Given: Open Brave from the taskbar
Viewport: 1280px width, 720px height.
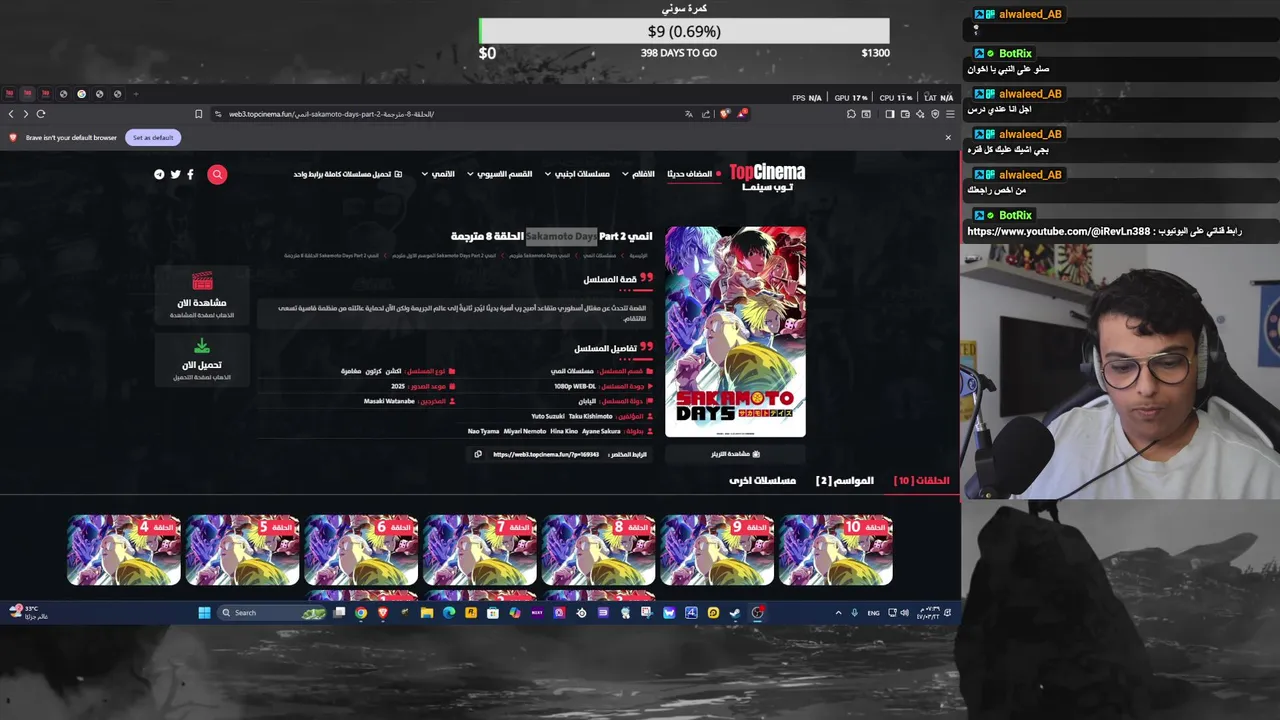Looking at the screenshot, I should click(383, 613).
